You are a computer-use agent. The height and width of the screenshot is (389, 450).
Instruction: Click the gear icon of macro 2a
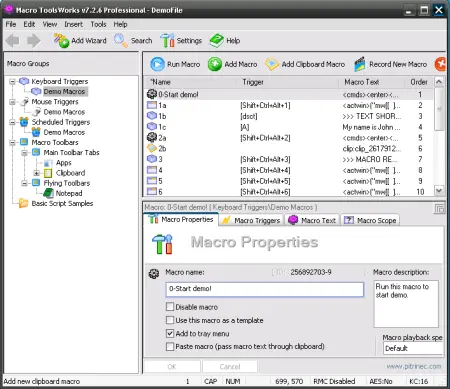click(x=152, y=137)
